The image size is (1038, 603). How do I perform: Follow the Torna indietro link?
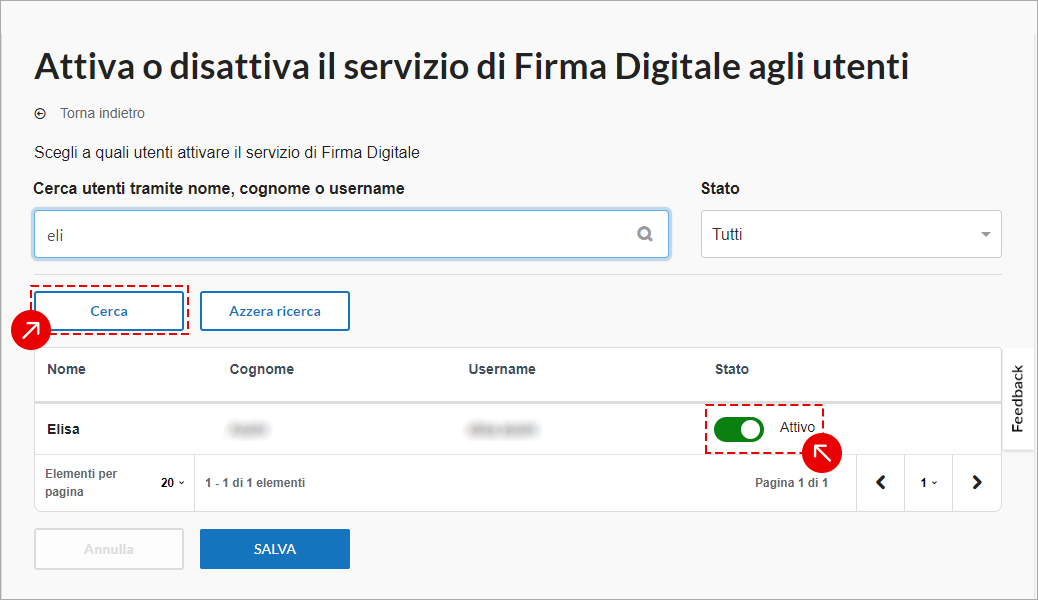pyautogui.click(x=103, y=113)
